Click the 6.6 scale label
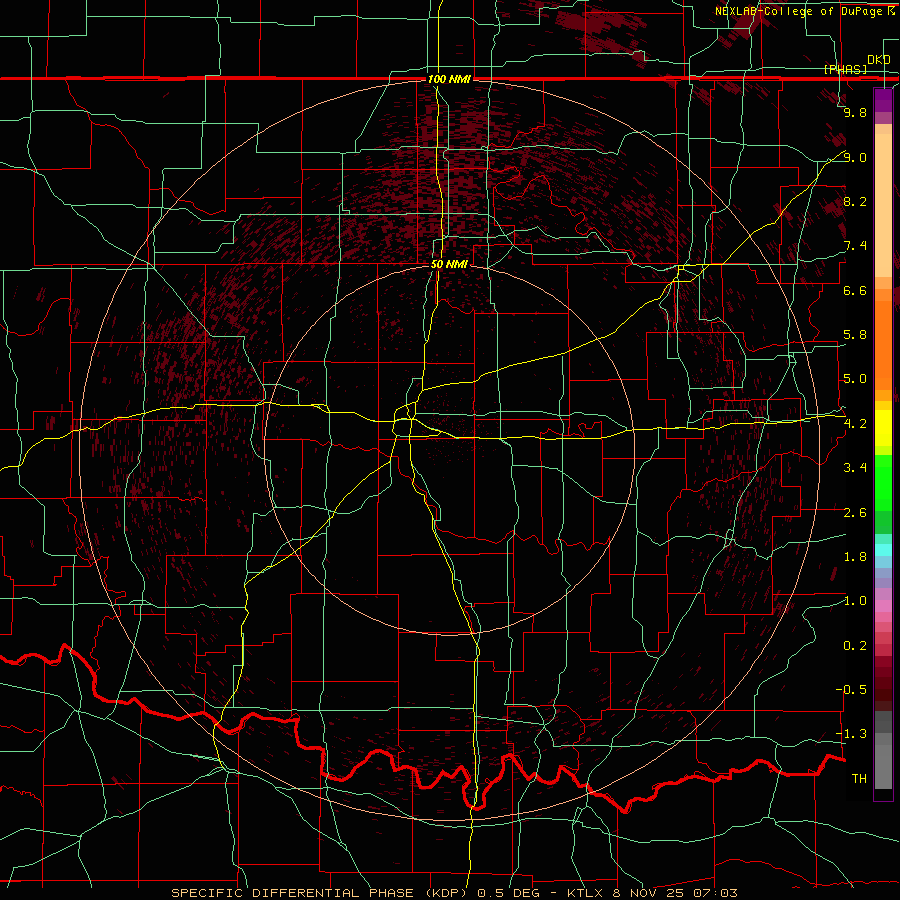 point(855,290)
